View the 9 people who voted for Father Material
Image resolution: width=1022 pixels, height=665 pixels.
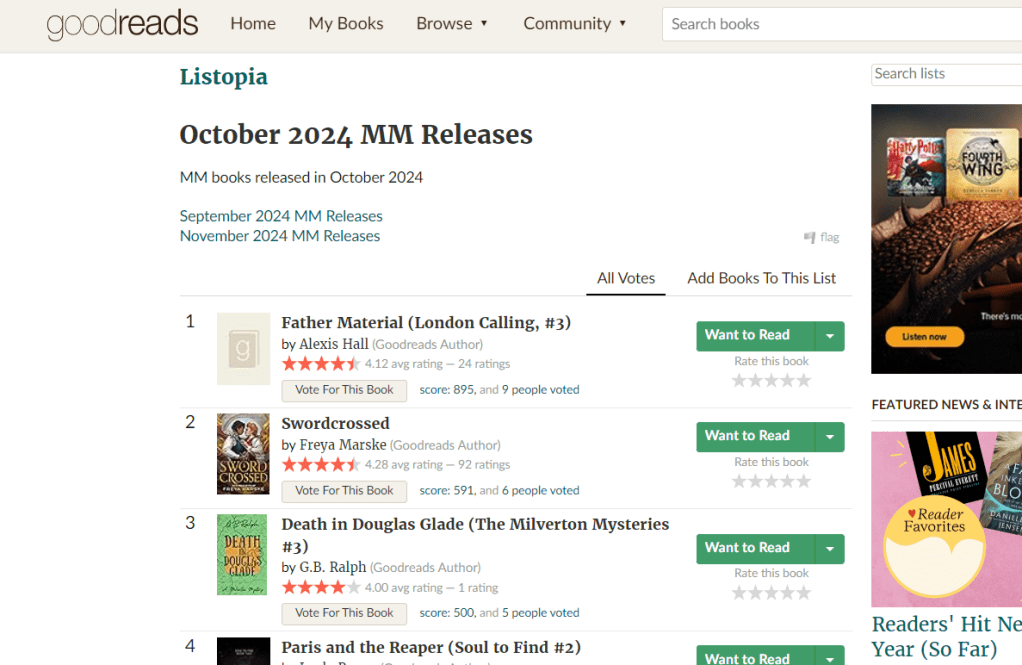tap(540, 389)
